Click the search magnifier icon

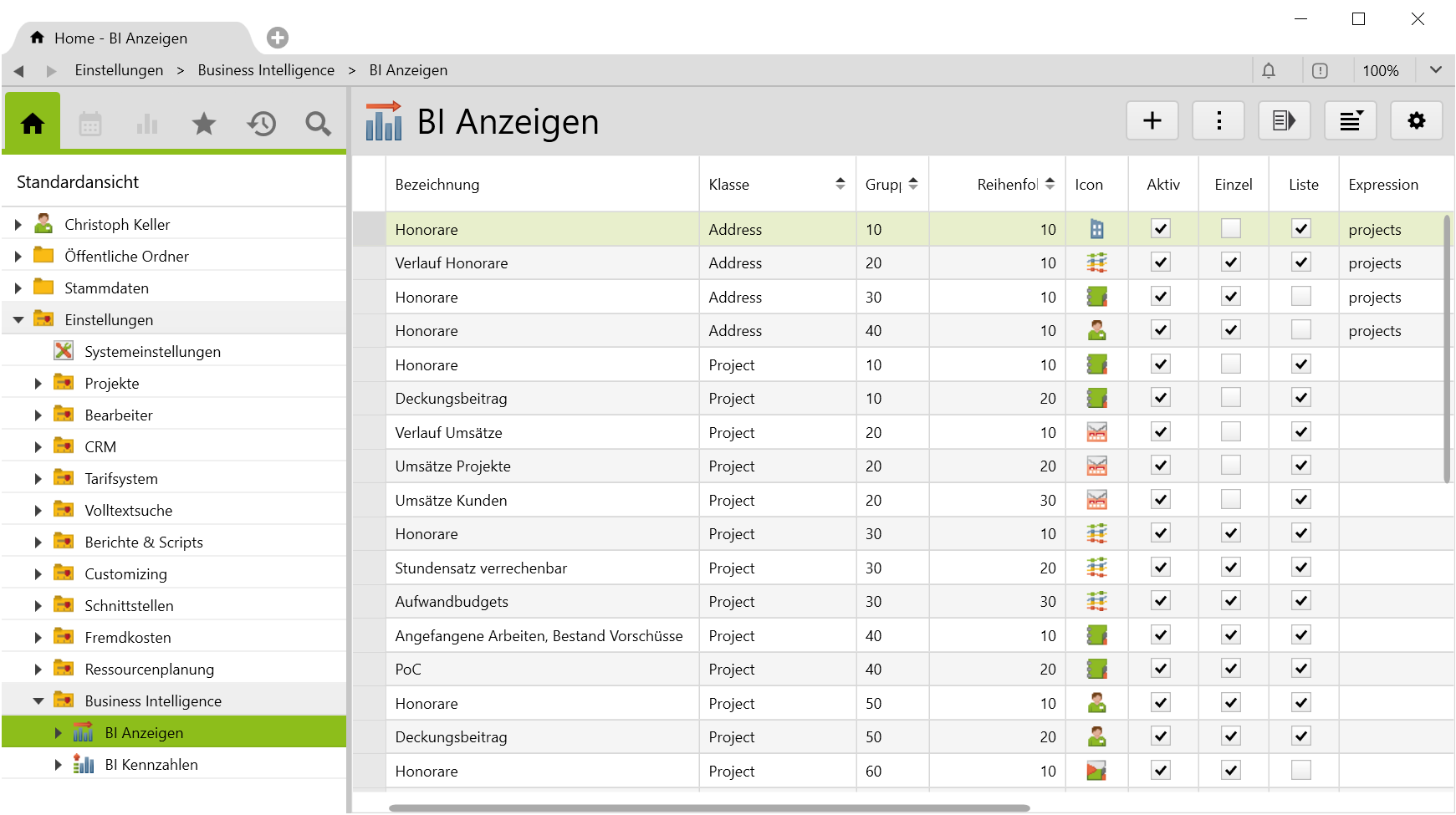(x=318, y=125)
